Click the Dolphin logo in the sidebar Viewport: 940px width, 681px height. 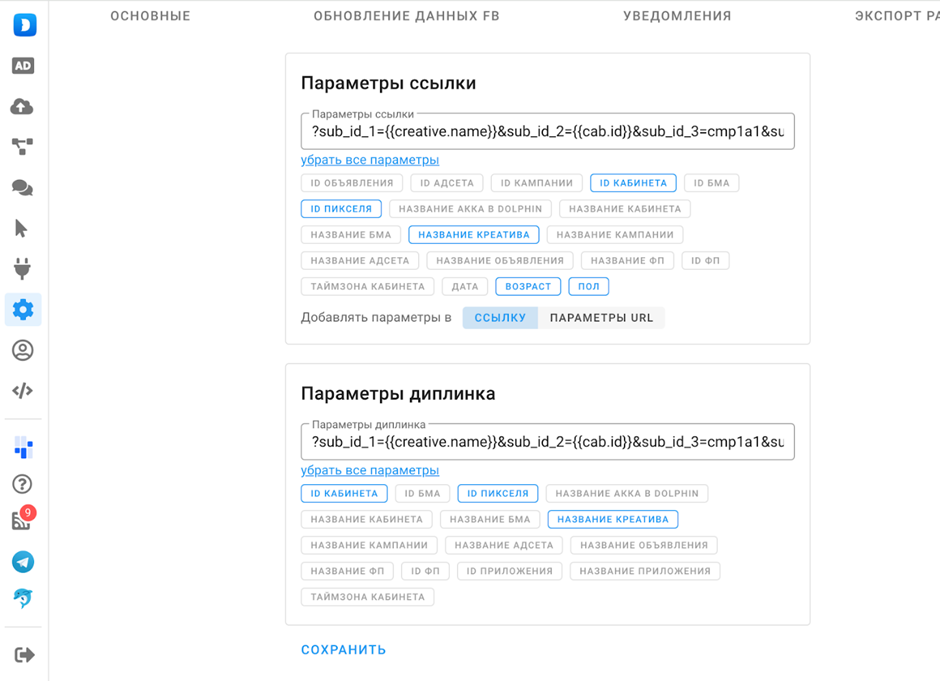pos(23,25)
